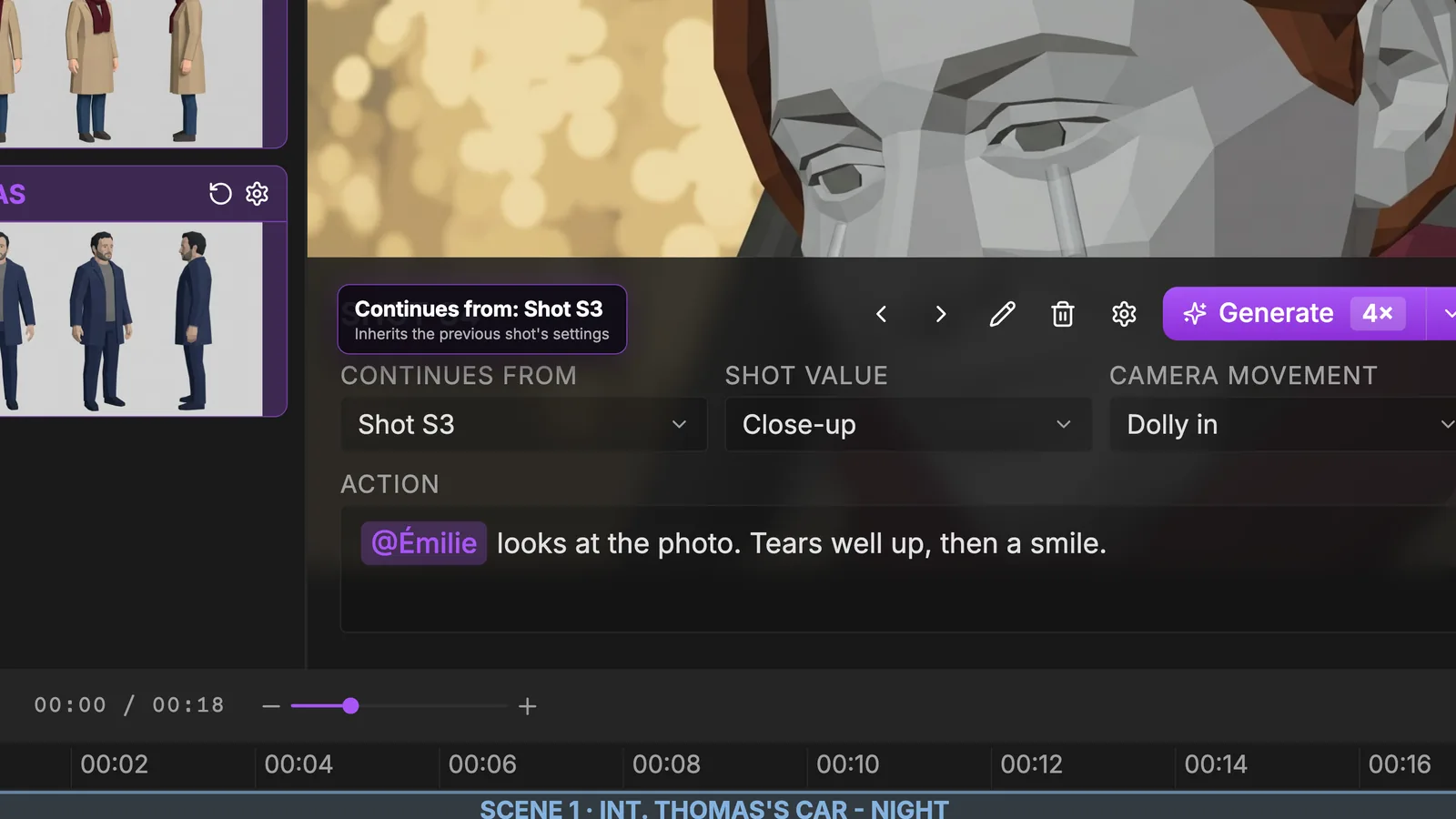Jump to 00:08 on timeline ruler
Viewport: 1456px width, 819px height.
[666, 764]
